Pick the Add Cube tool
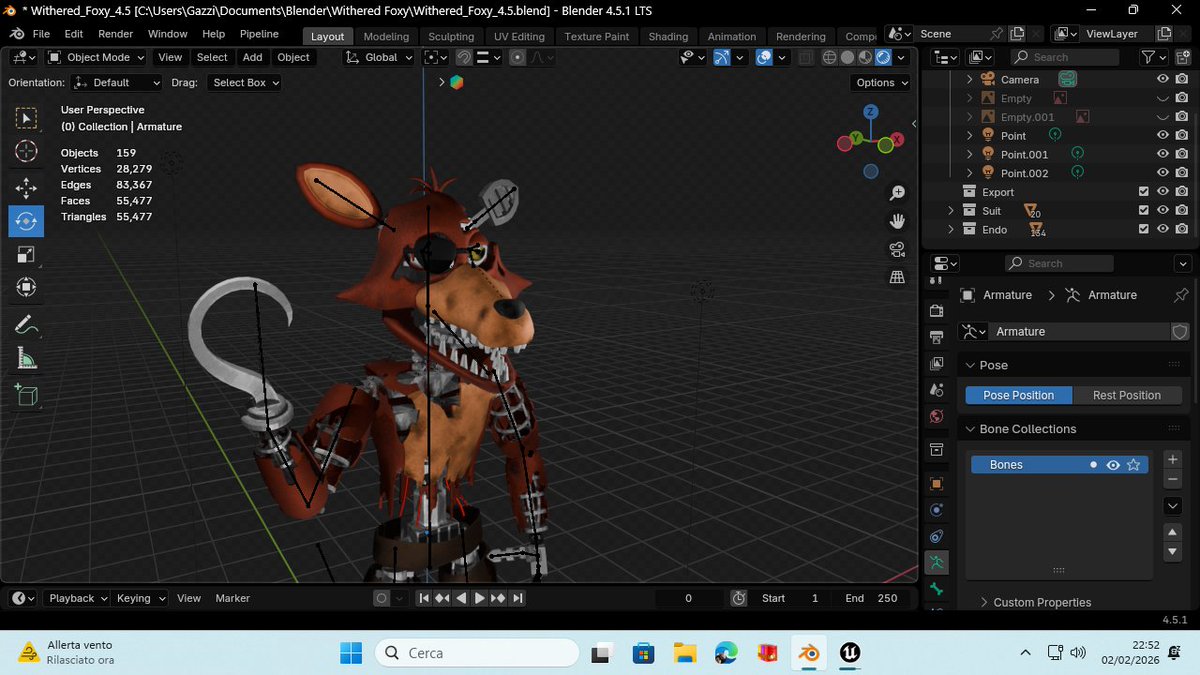Image resolution: width=1200 pixels, height=675 pixels. (27, 396)
